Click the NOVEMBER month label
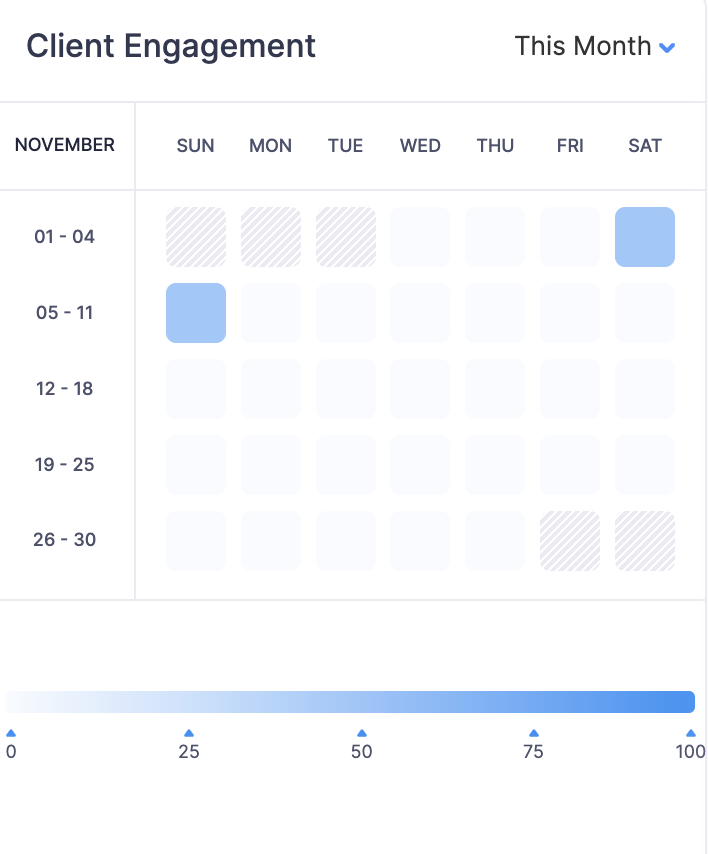The height and width of the screenshot is (854, 708). [x=65, y=145]
